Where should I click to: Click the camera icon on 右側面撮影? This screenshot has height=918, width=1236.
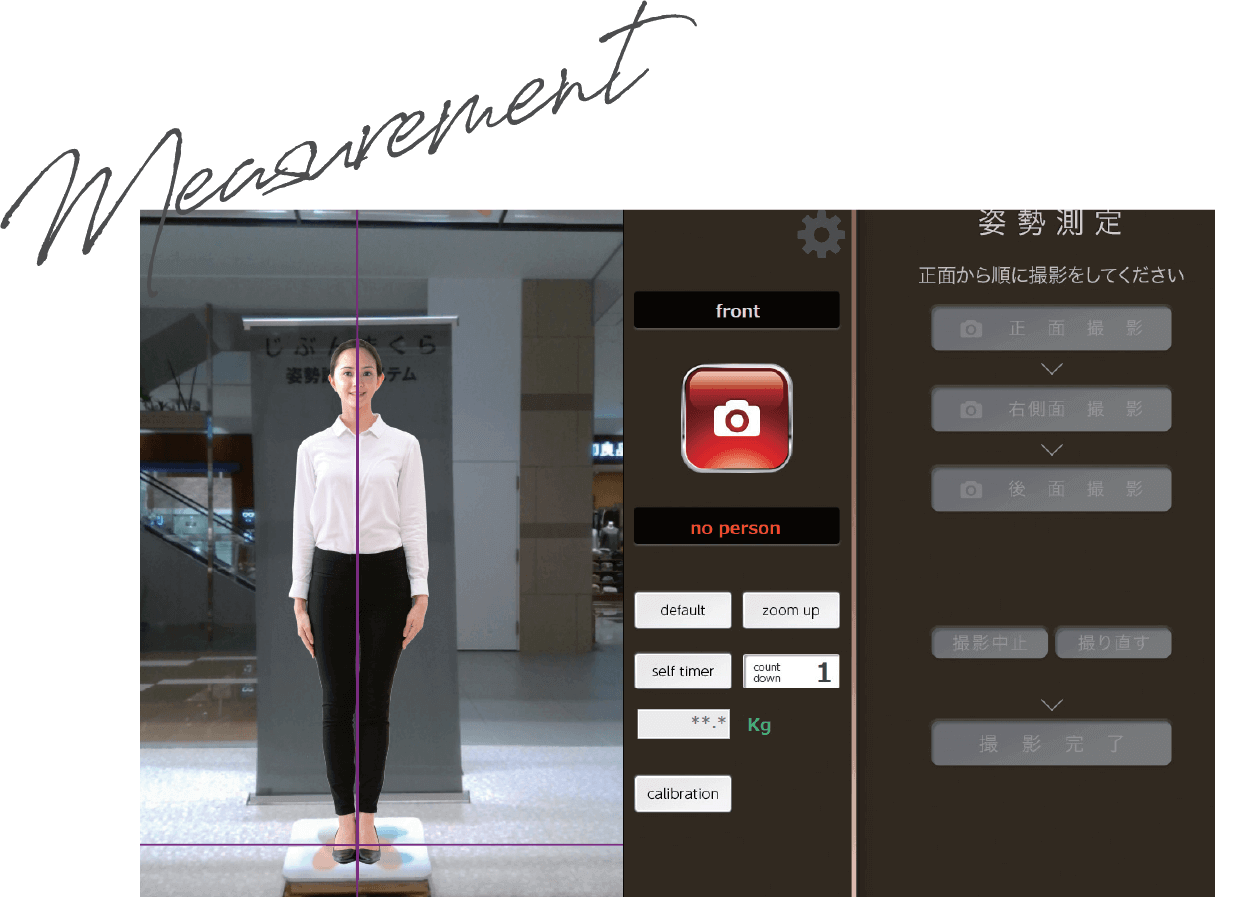(970, 410)
